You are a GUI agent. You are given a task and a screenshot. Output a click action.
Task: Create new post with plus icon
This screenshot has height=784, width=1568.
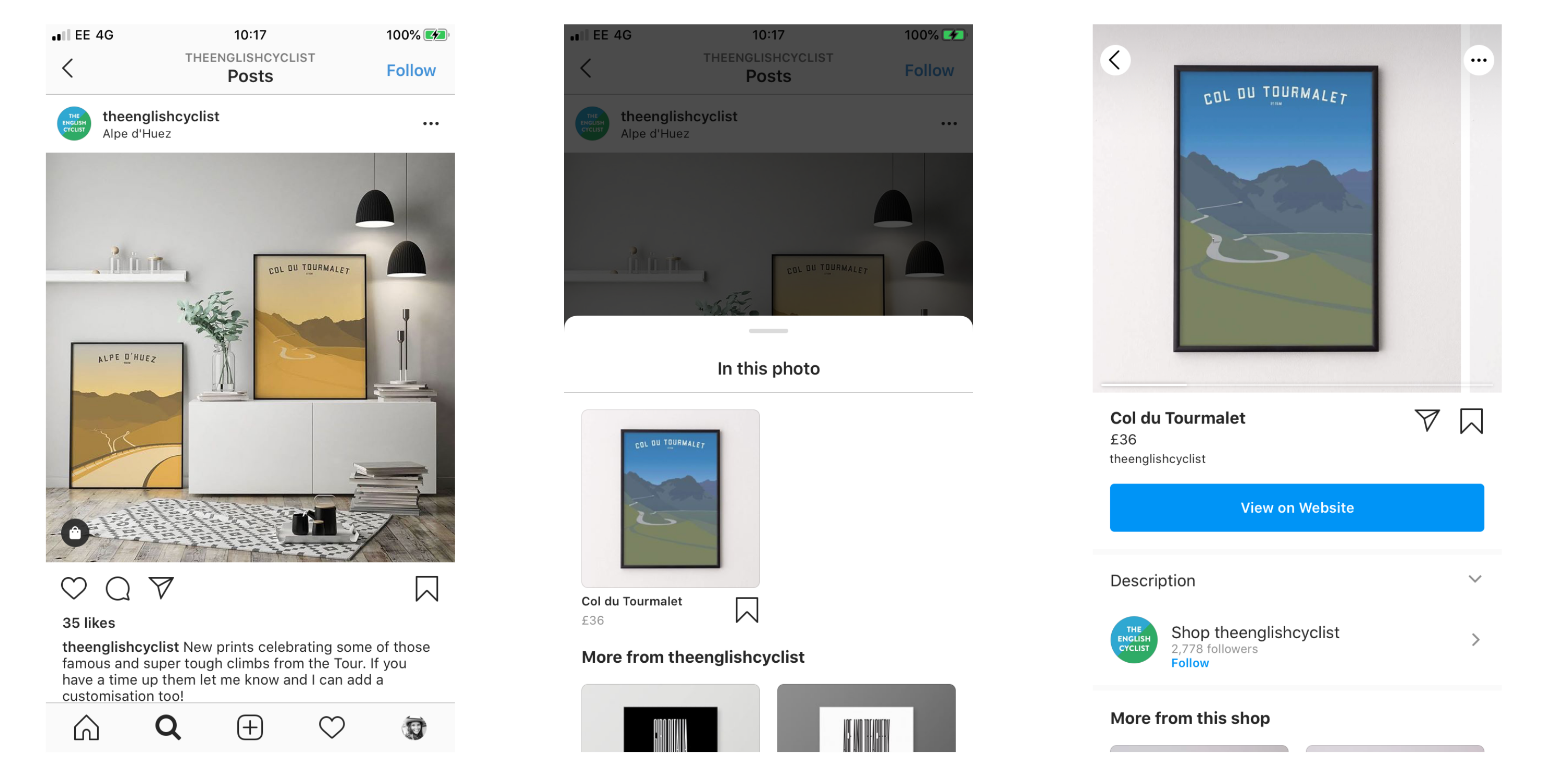[249, 728]
